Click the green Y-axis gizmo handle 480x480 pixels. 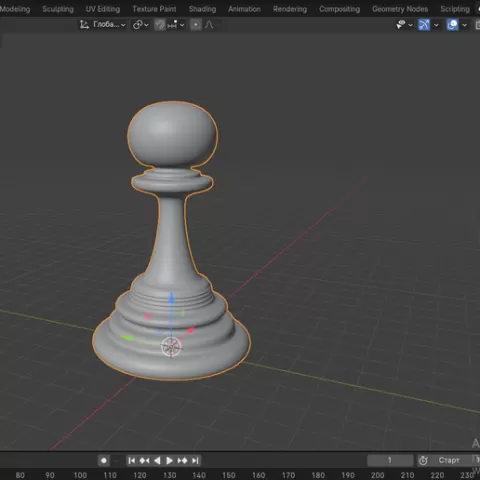(127, 338)
